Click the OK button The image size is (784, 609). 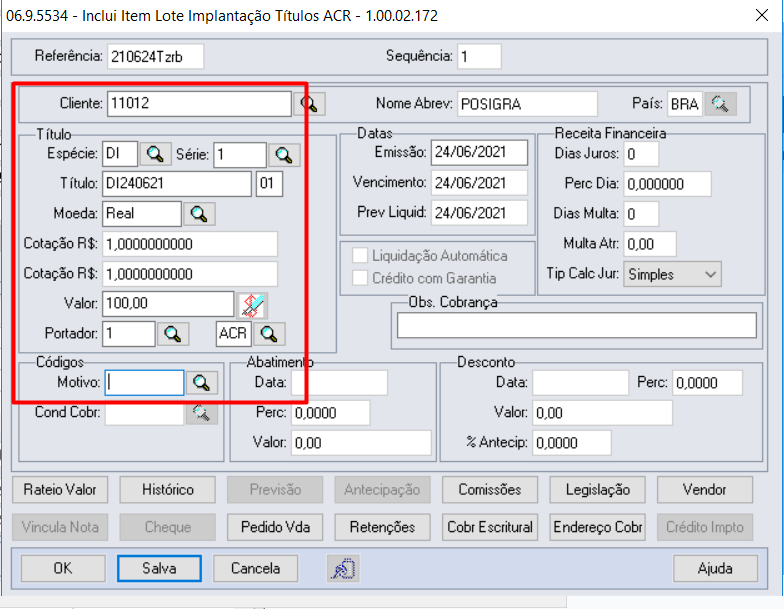coord(63,568)
